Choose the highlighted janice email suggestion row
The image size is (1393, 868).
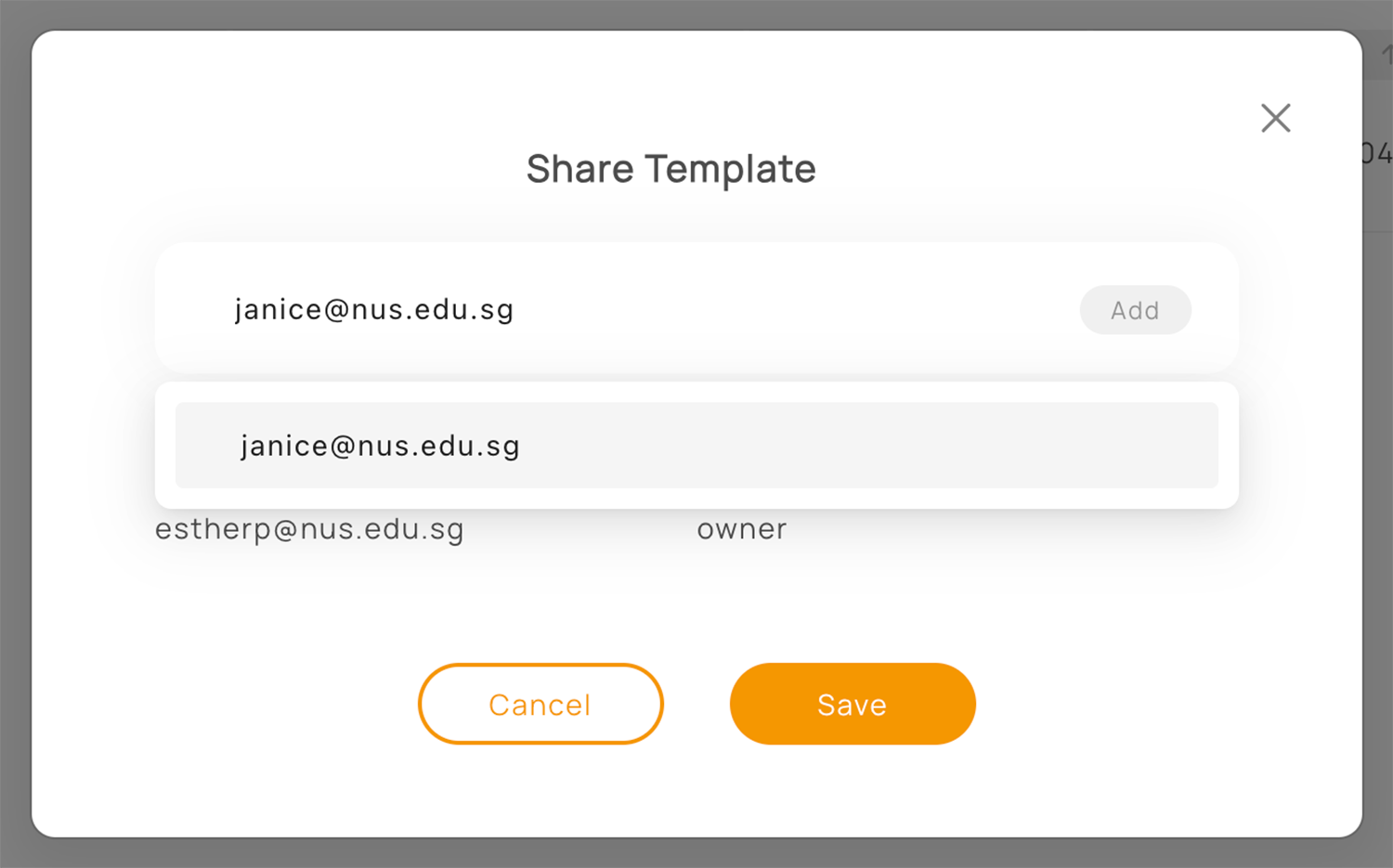pos(696,446)
